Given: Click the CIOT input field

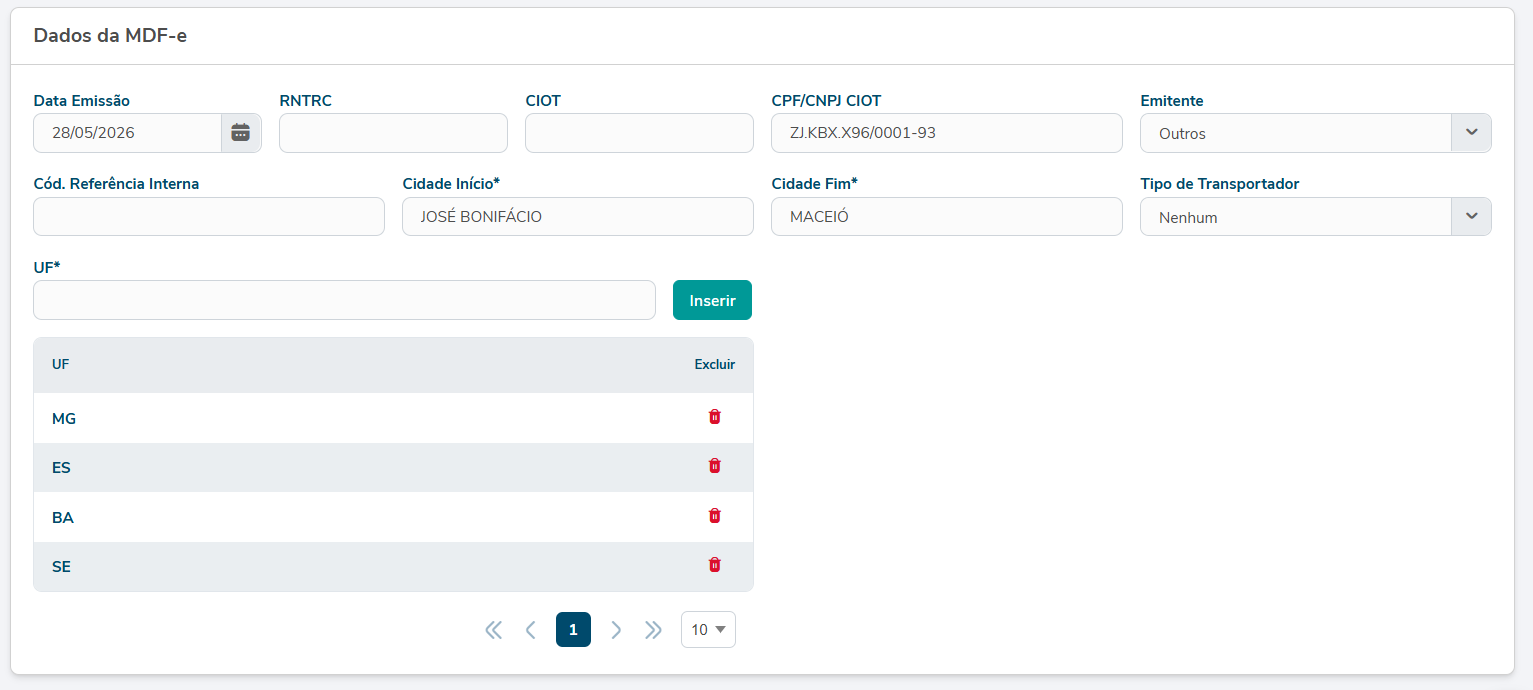Looking at the screenshot, I should click(639, 133).
